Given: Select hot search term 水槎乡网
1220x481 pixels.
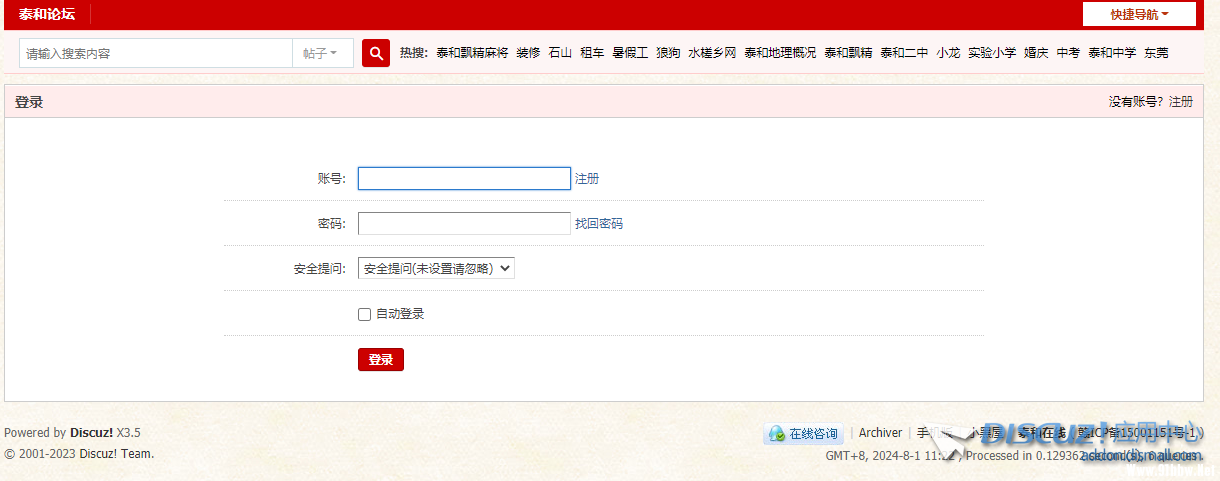Looking at the screenshot, I should tap(712, 53).
